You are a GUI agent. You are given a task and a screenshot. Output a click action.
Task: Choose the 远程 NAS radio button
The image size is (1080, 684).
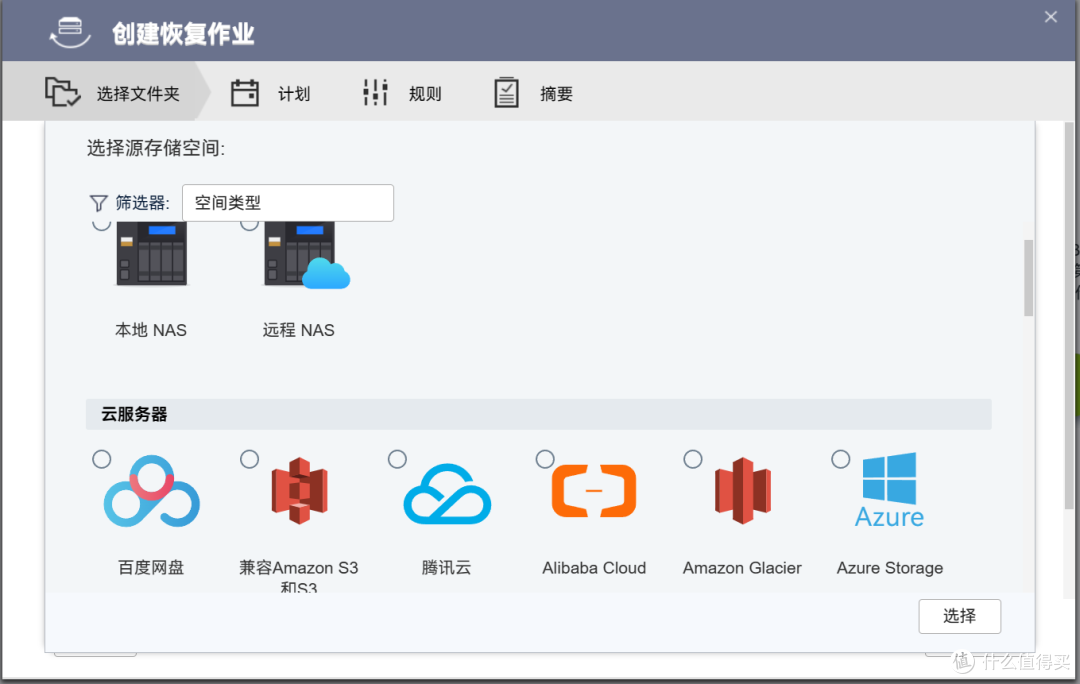pyautogui.click(x=249, y=225)
